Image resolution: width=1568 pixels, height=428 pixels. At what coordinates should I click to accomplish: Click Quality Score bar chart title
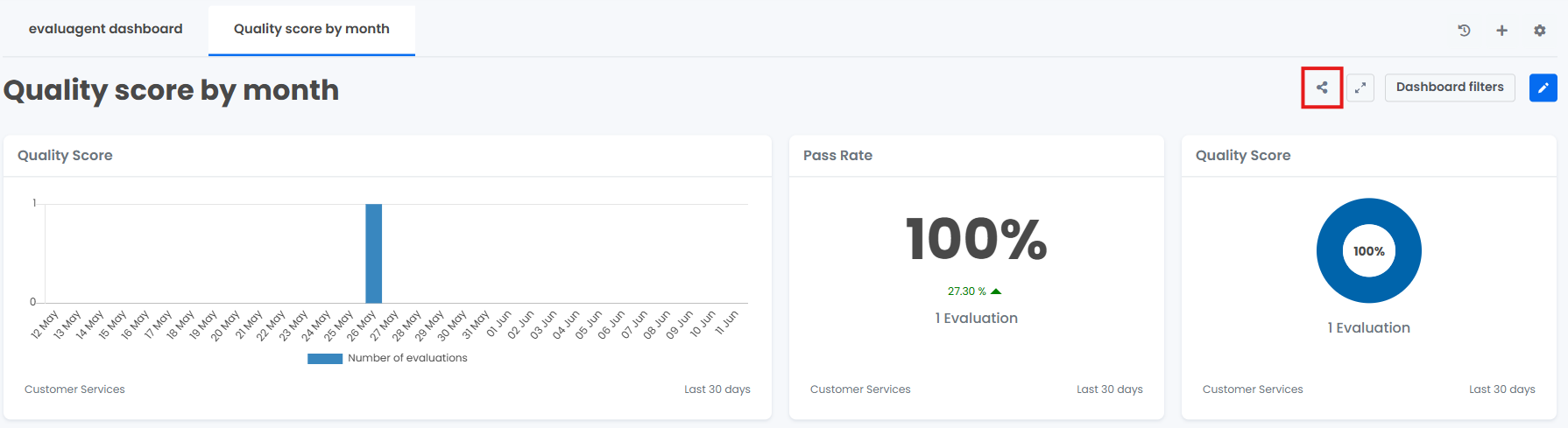coord(65,155)
